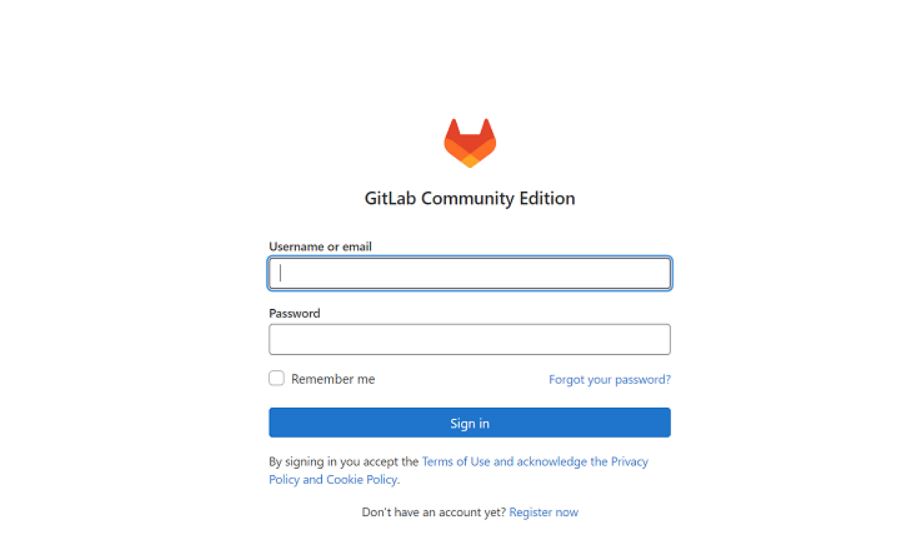
Task: Click the 'Don't have an account yet?' text
Action: (434, 512)
